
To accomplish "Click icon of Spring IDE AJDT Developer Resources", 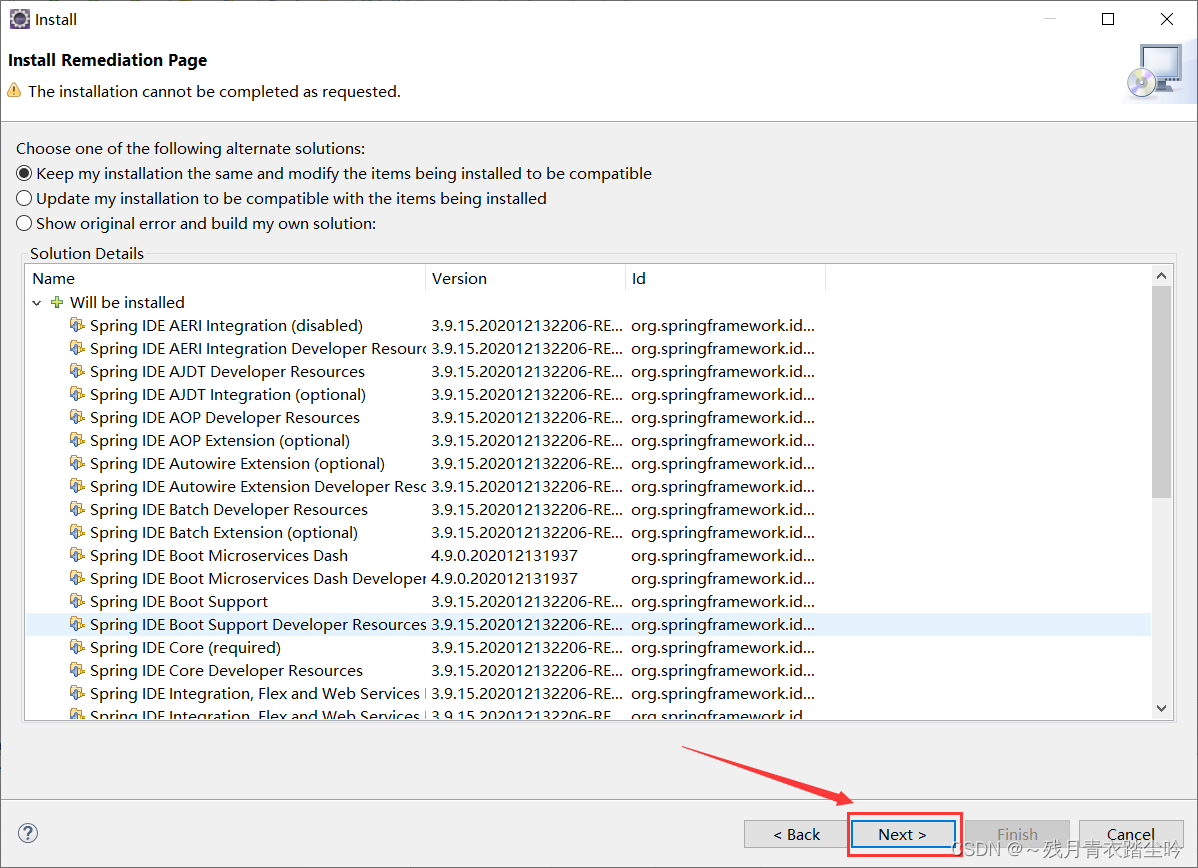I will pos(77,371).
